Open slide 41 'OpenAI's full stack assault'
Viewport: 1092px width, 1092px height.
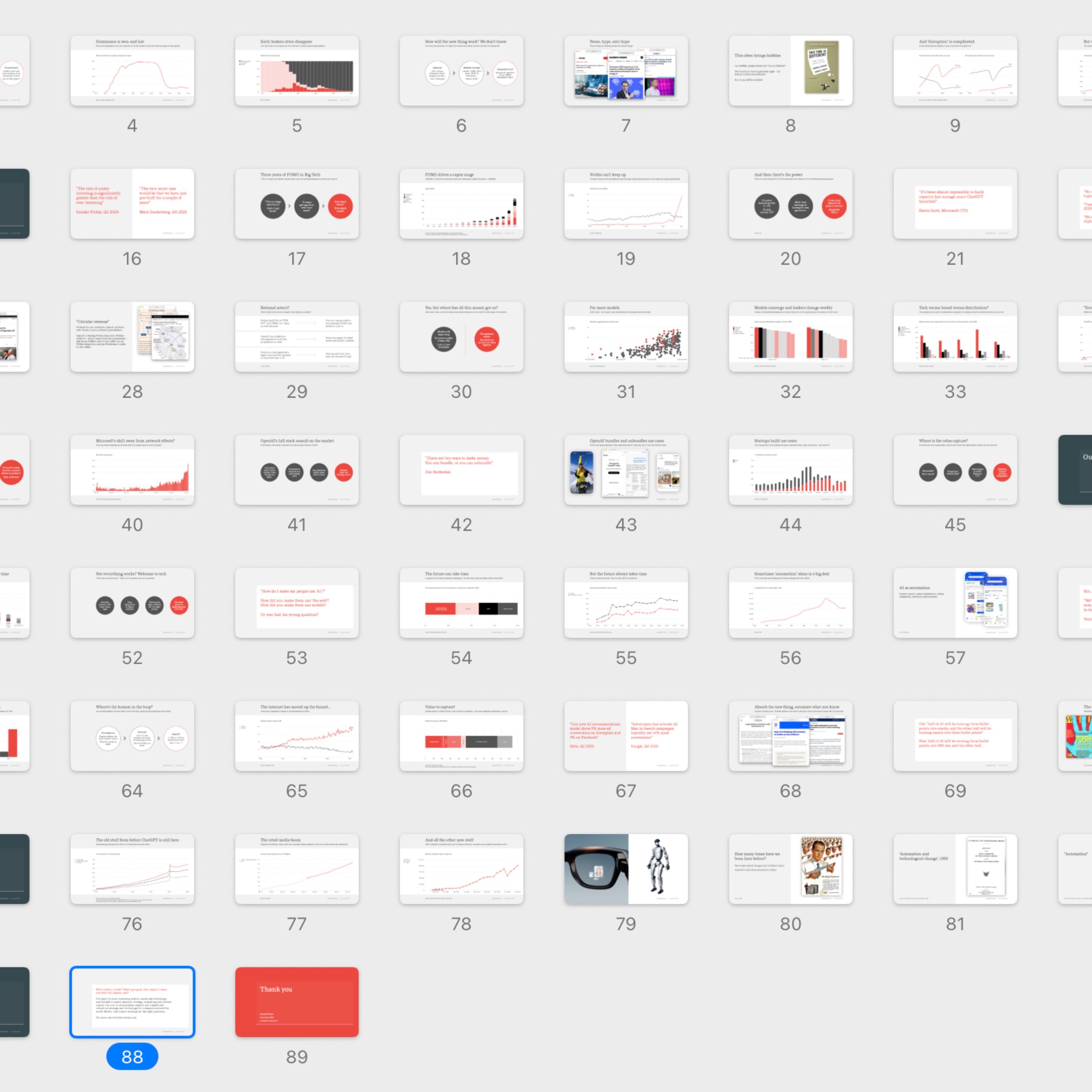coord(296,470)
